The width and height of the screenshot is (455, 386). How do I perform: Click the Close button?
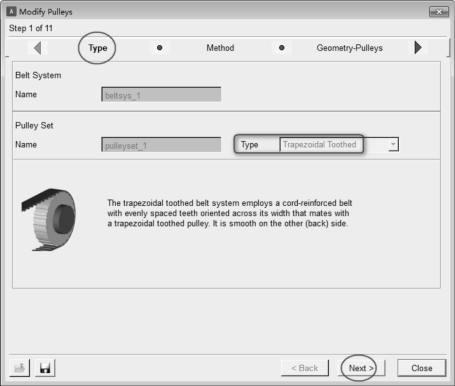(422, 368)
